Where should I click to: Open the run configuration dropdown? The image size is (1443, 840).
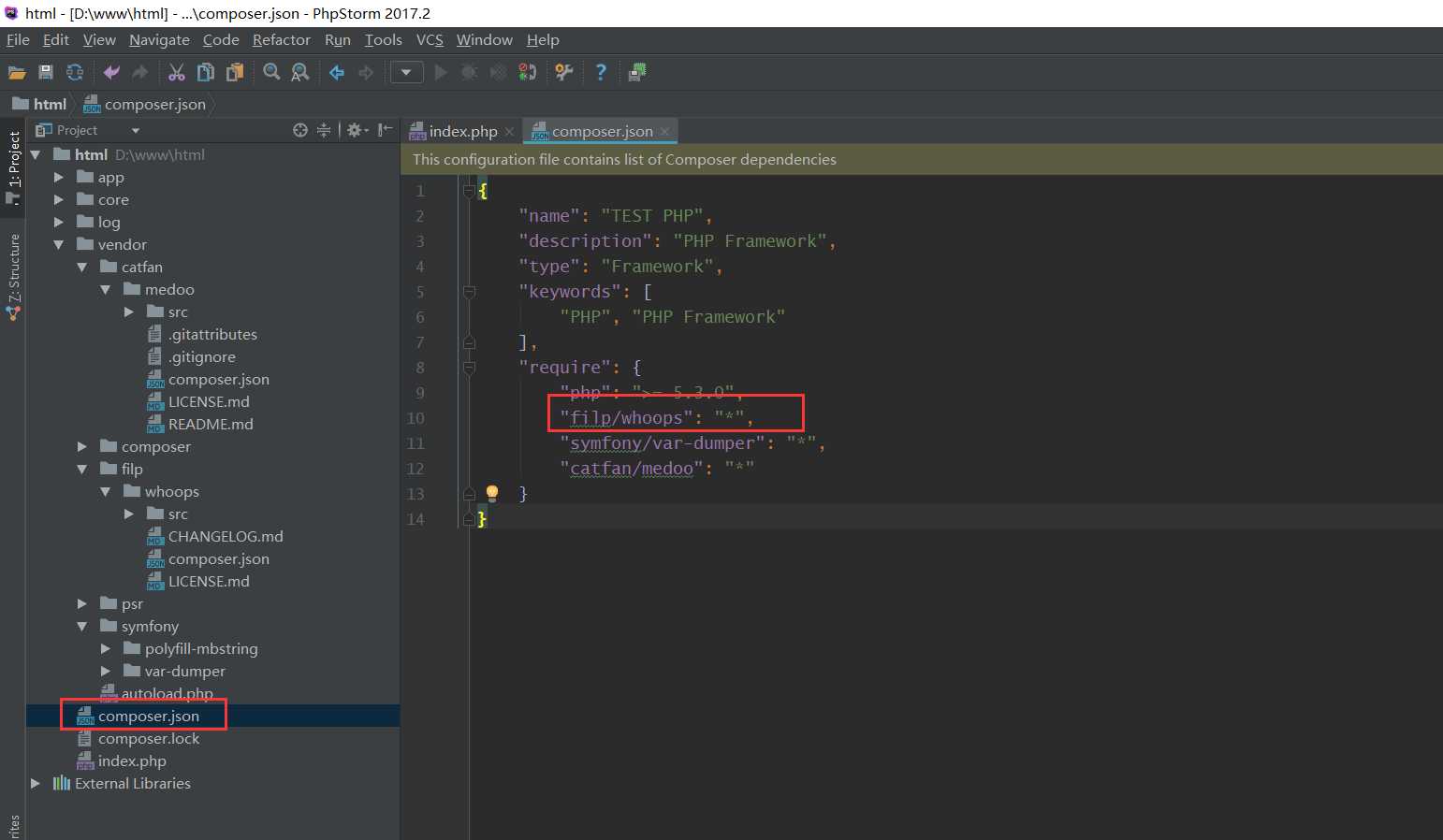click(x=406, y=72)
